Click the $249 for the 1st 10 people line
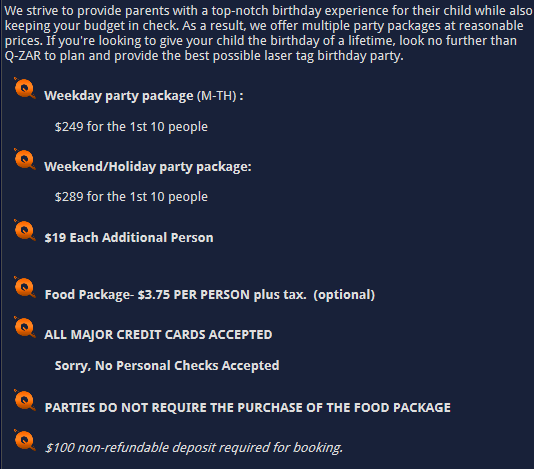The width and height of the screenshot is (534, 469). click(131, 127)
